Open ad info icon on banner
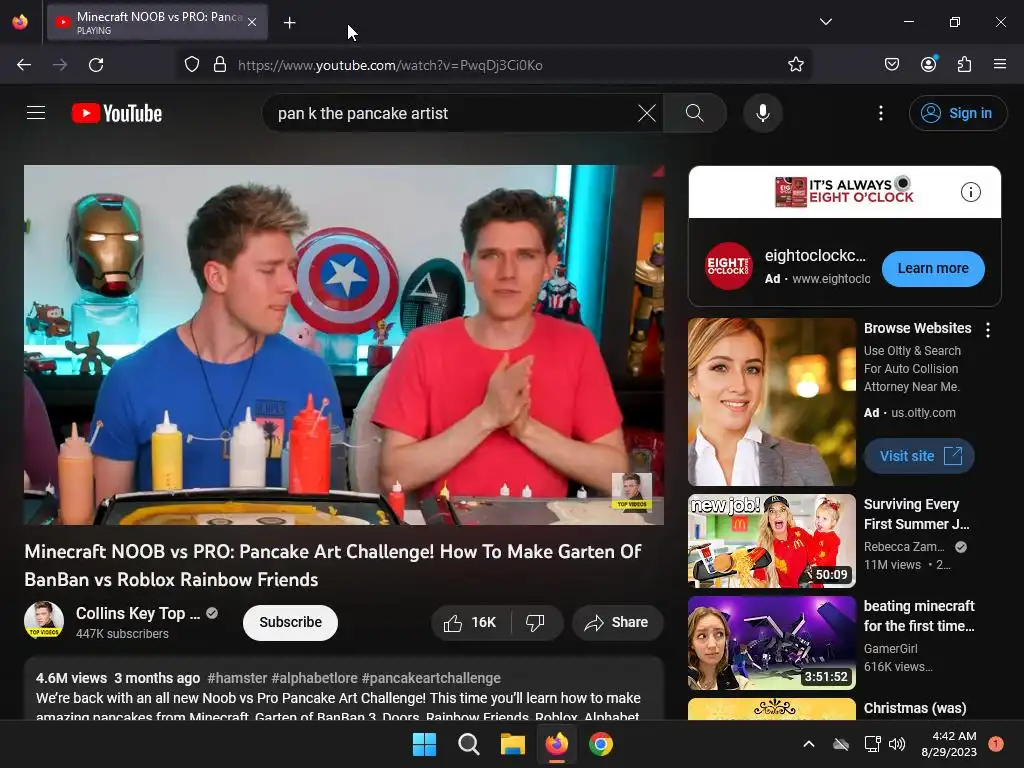The width and height of the screenshot is (1024, 768). [970, 192]
